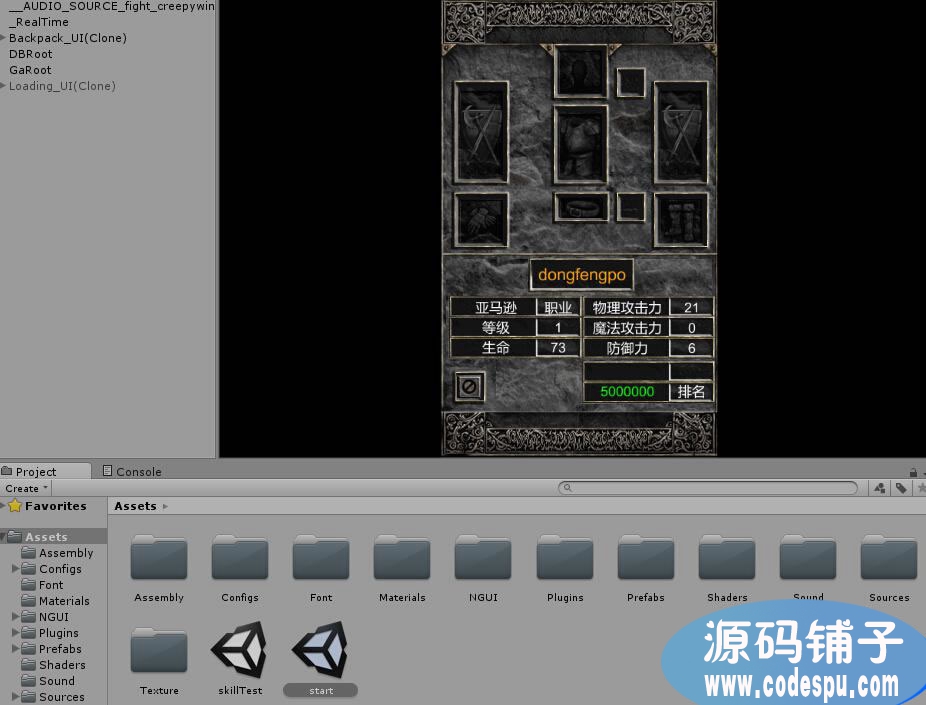Click the gloves equipment slot
The image size is (926, 705).
(x=481, y=220)
